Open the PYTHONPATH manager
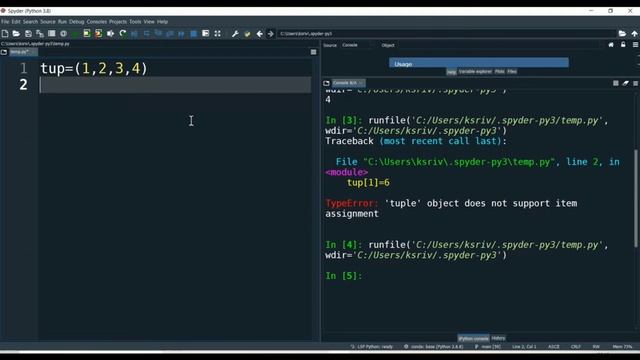 pyautogui.click(x=247, y=33)
